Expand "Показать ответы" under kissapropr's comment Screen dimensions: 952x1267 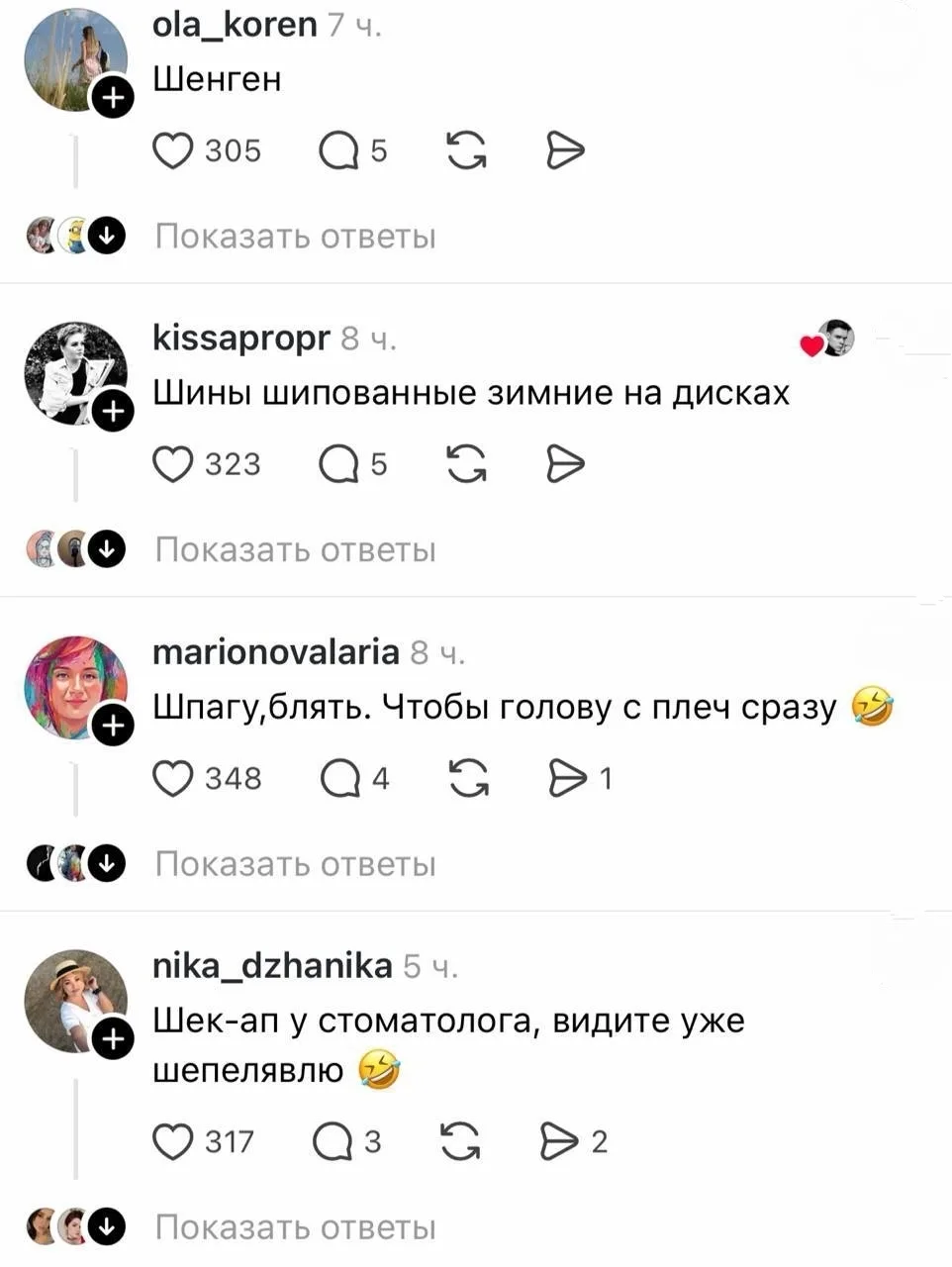[x=295, y=549]
